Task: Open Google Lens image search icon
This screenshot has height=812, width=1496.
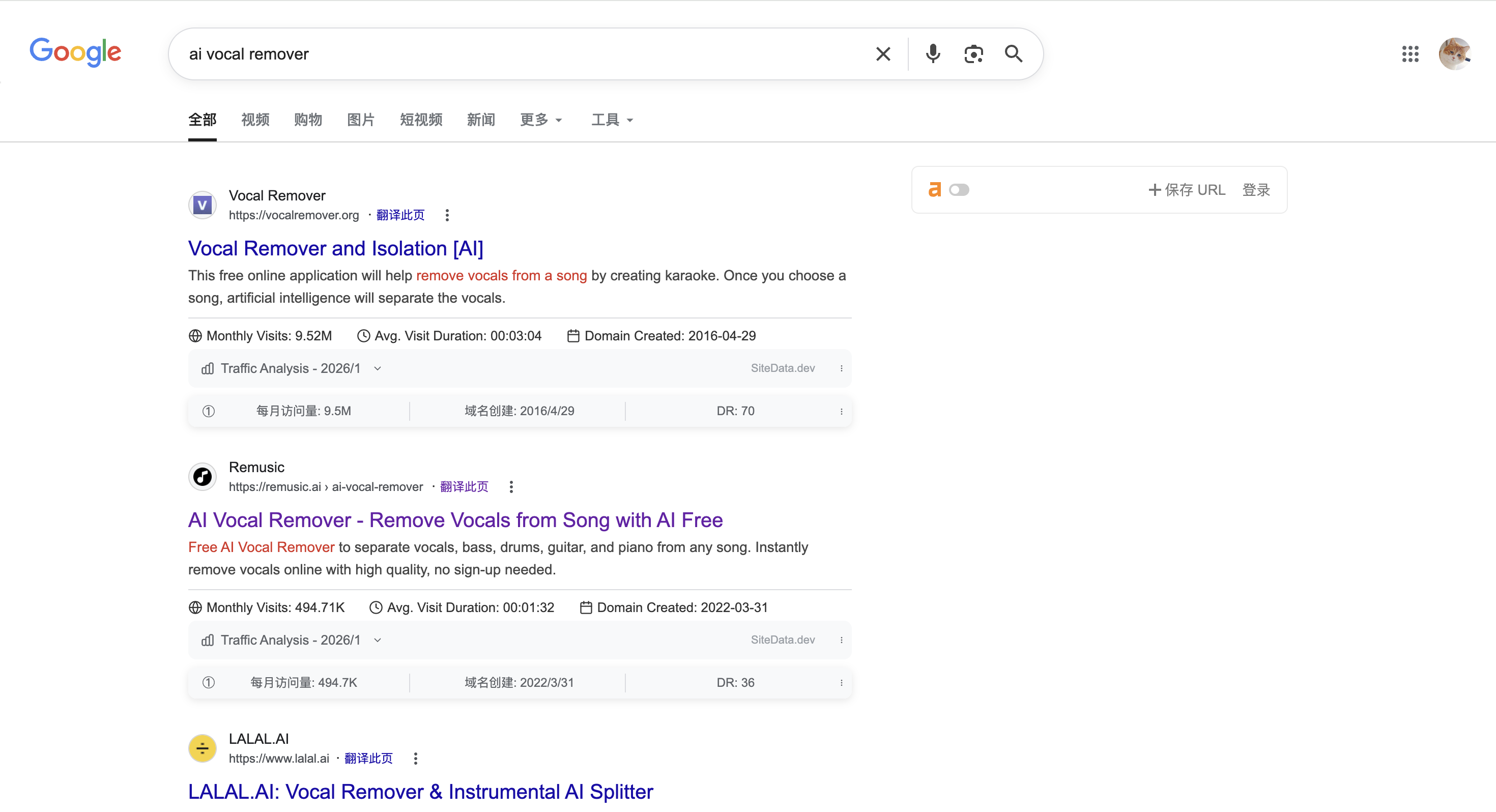Action: tap(973, 54)
